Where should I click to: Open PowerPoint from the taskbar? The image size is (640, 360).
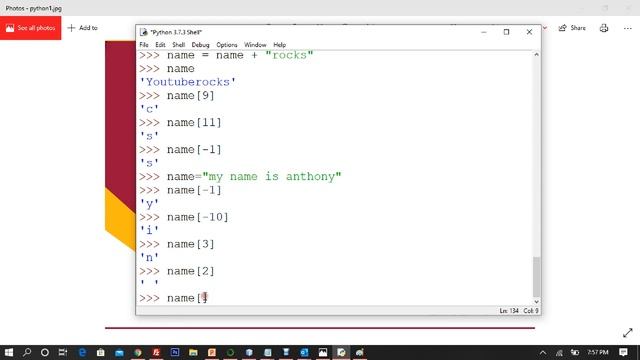(x=211, y=352)
